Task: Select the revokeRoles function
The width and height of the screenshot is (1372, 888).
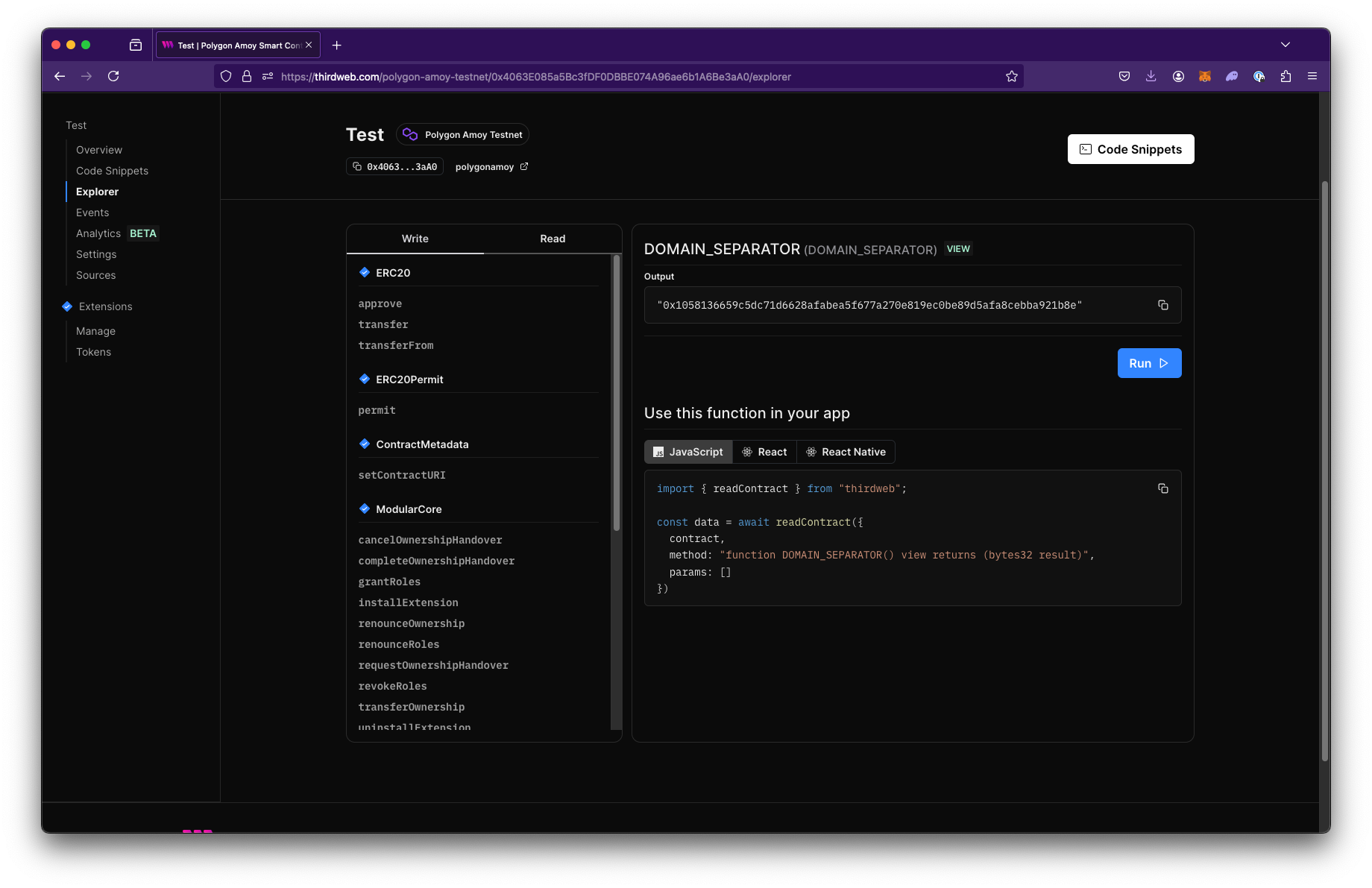Action: click(393, 686)
